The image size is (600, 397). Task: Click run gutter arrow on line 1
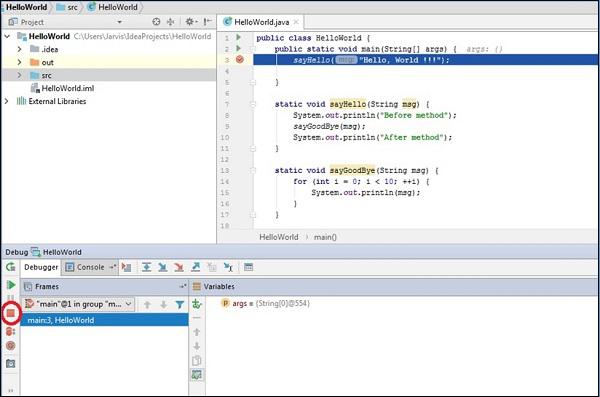[239, 38]
